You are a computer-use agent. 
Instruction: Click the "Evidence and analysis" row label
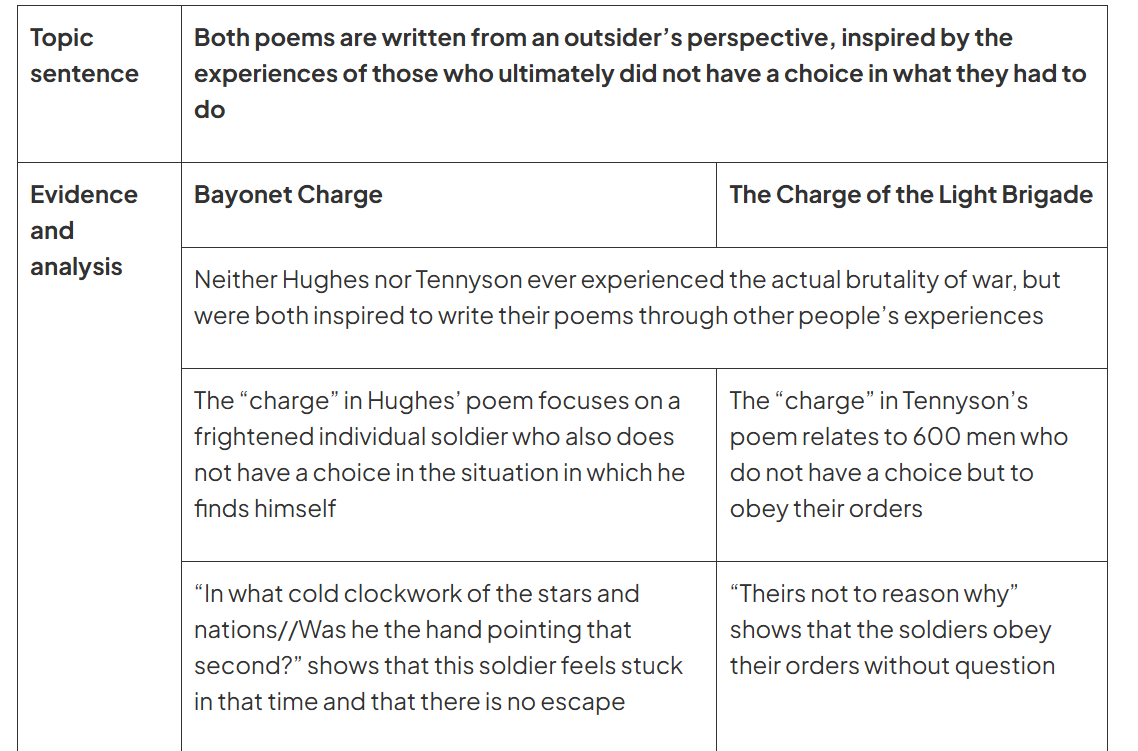click(83, 231)
